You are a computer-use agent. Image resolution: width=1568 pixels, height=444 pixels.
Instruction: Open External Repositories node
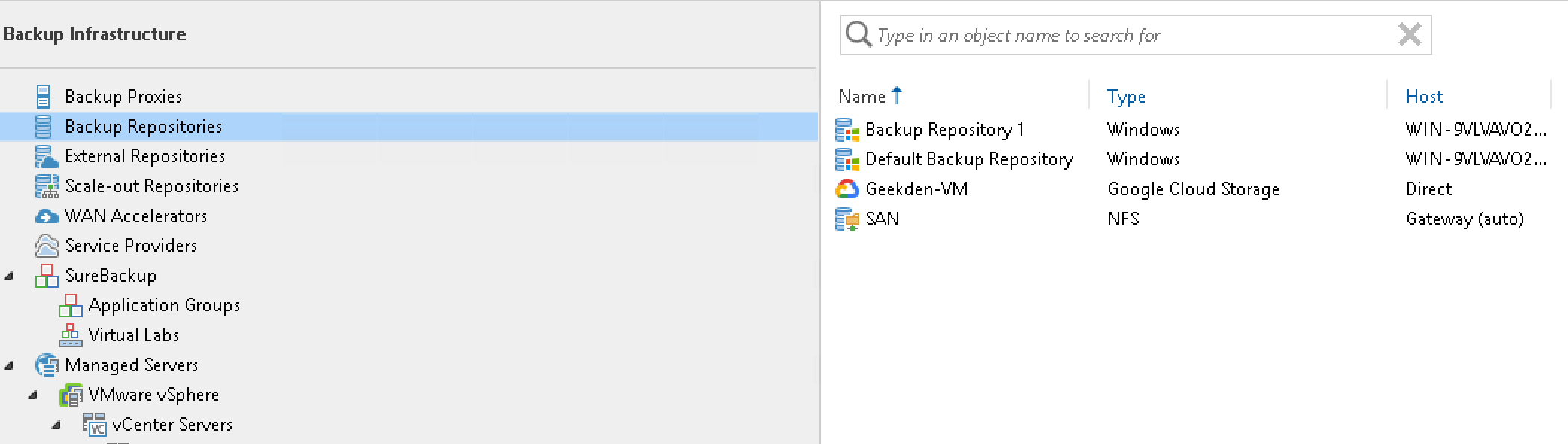[x=145, y=156]
